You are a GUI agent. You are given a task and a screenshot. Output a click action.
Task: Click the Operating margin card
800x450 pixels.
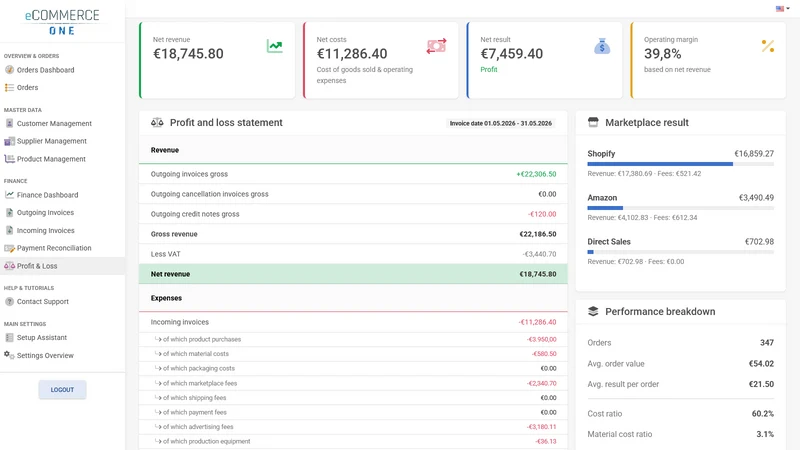click(708, 60)
